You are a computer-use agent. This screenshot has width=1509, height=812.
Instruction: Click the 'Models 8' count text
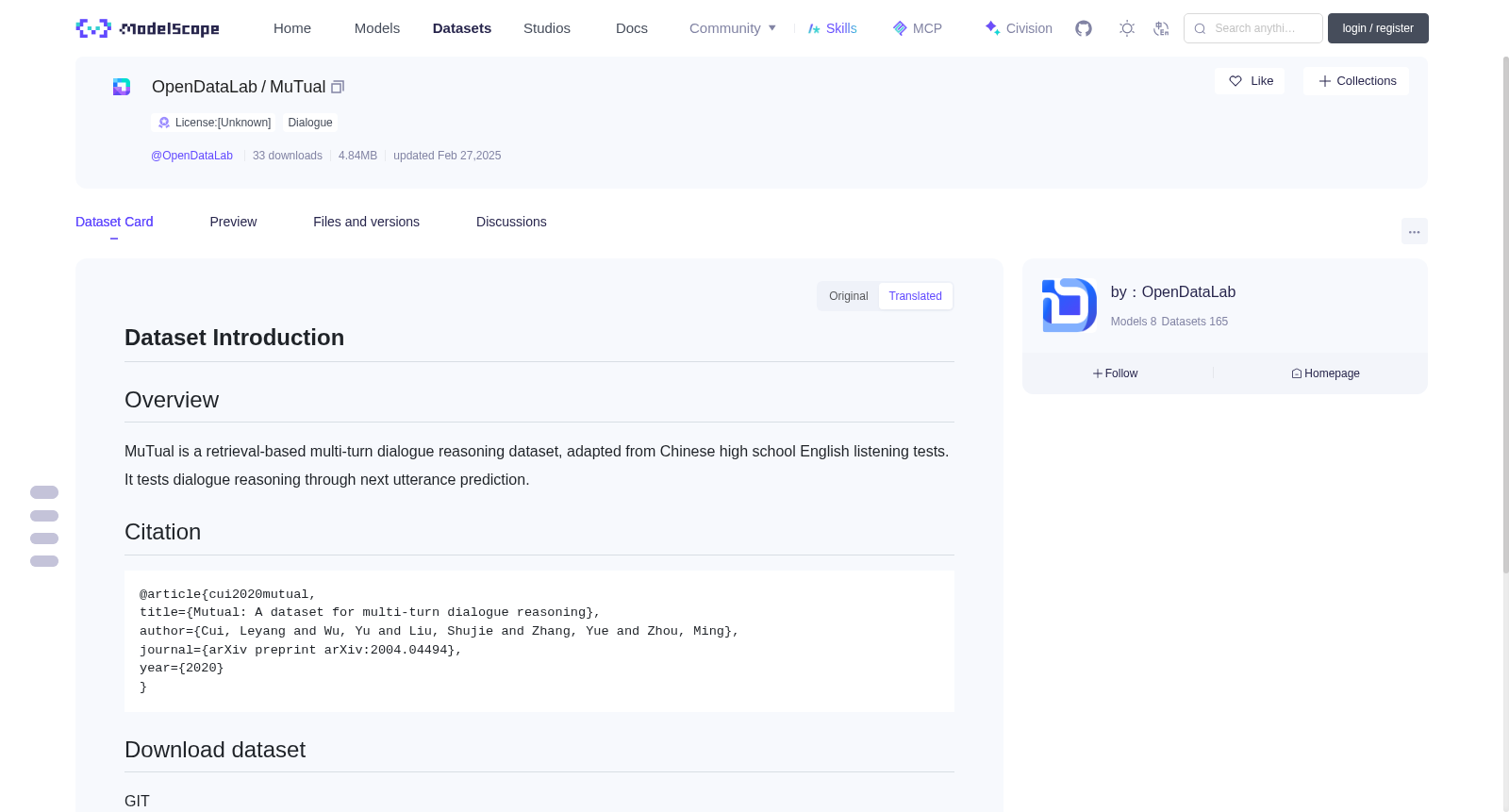point(1134,322)
